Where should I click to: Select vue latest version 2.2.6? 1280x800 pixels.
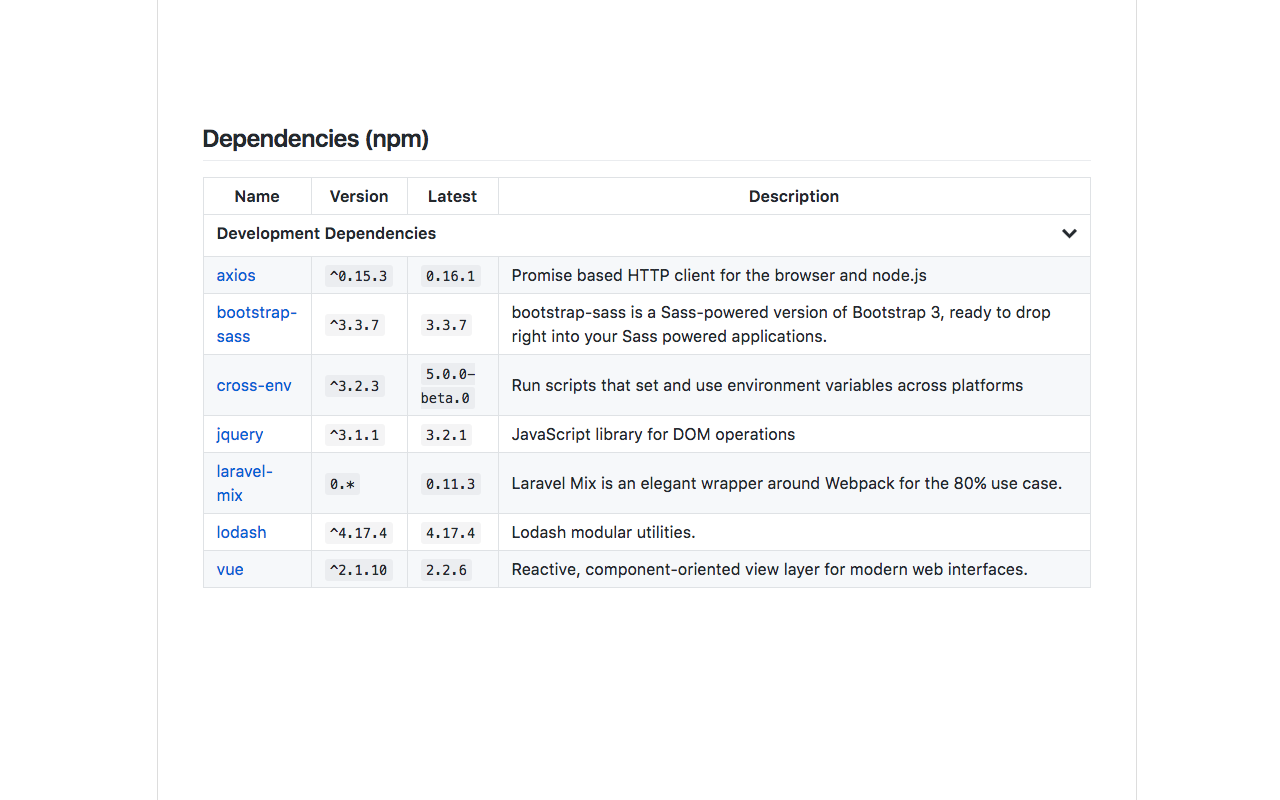click(x=446, y=570)
